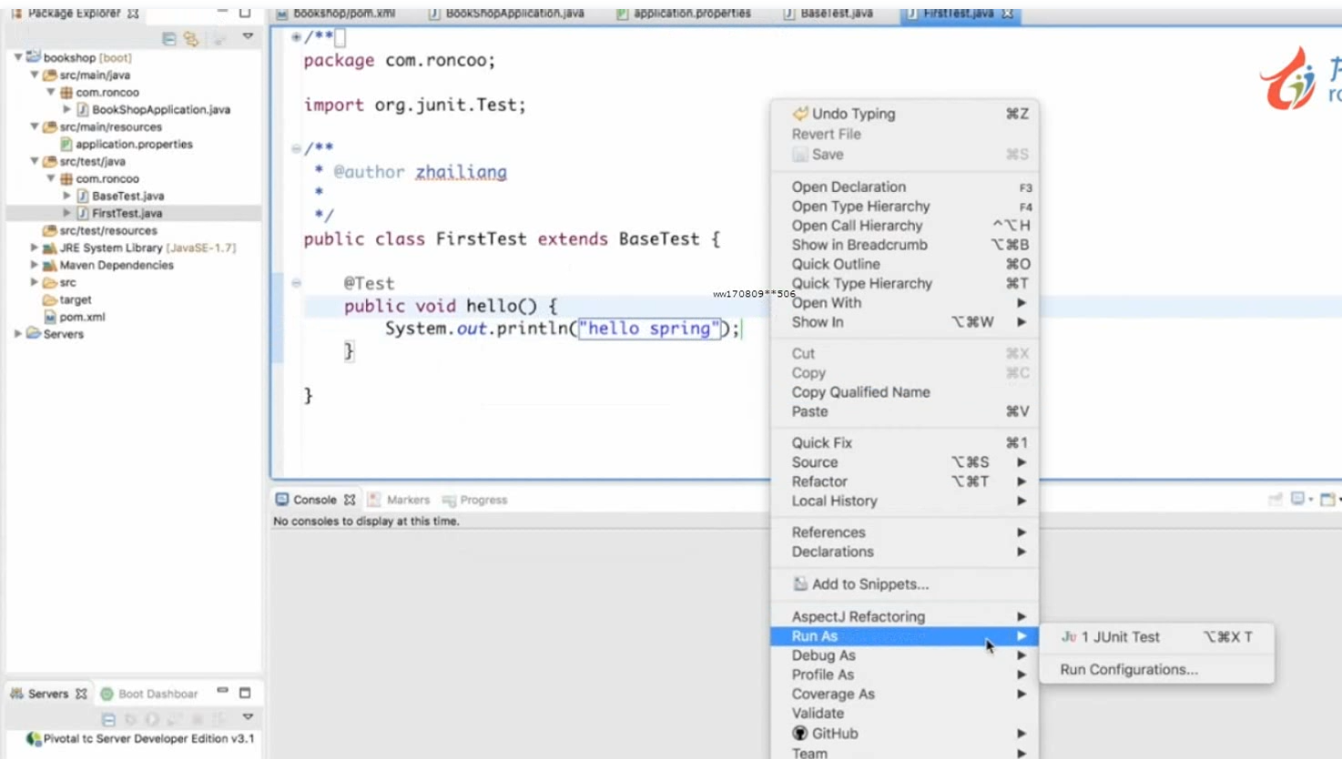The width and height of the screenshot is (1342, 759).
Task: Expand folded header comment at top
Action: [x=296, y=37]
